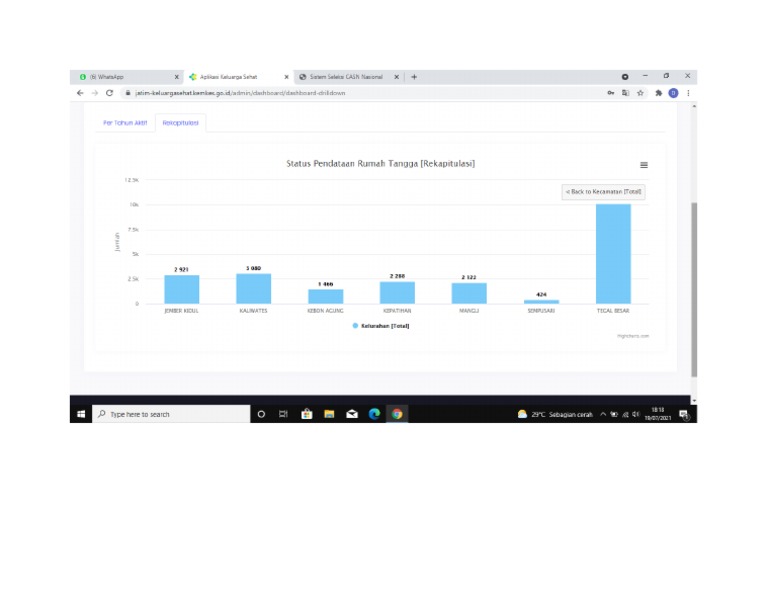
Task: Click Back to Kecamatan [Total] button
Action: pos(603,191)
